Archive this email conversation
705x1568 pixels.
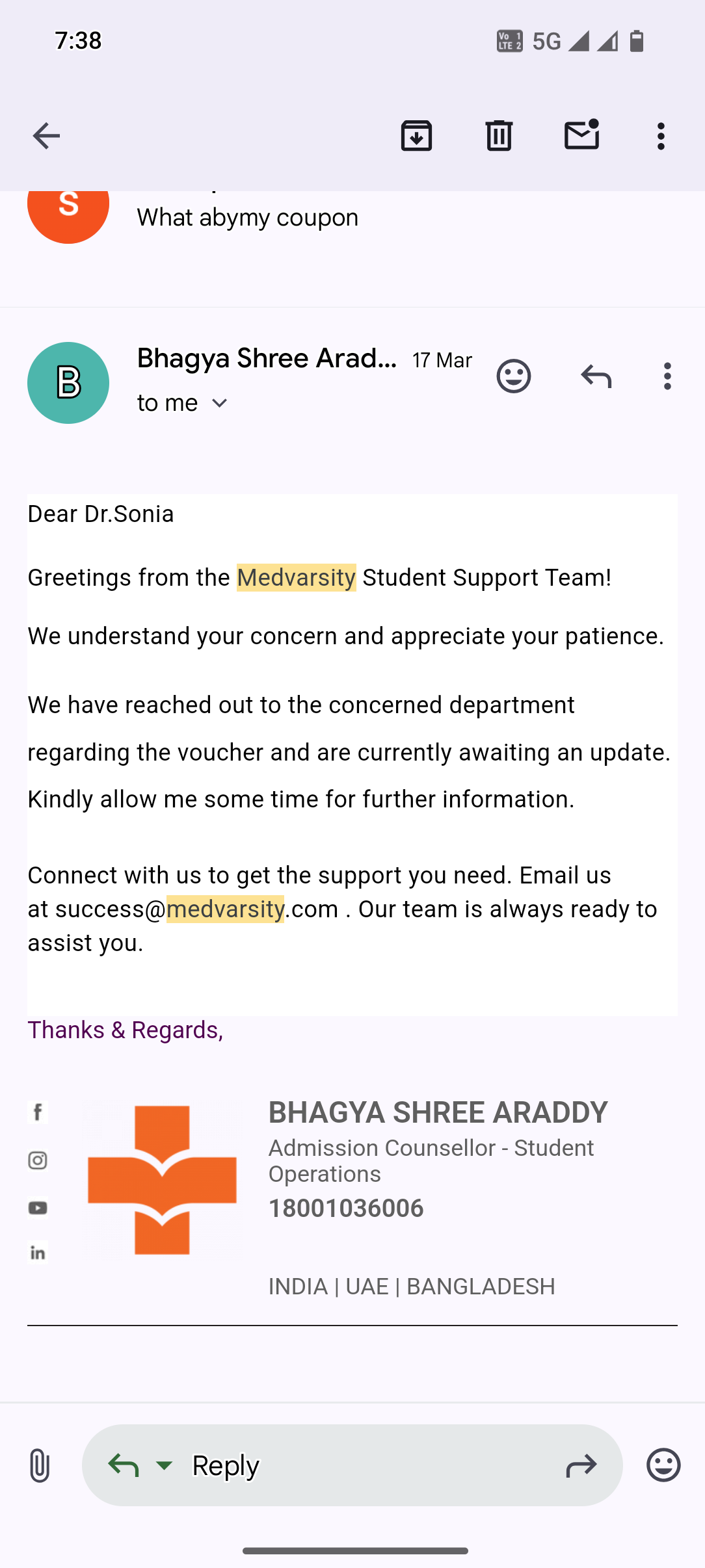tap(416, 136)
